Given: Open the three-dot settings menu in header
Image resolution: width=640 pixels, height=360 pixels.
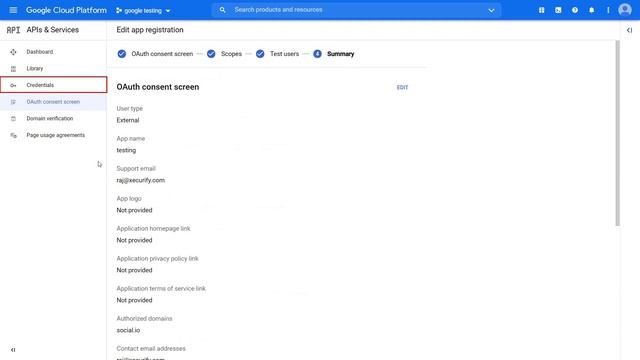Looking at the screenshot, I should pyautogui.click(x=608, y=10).
